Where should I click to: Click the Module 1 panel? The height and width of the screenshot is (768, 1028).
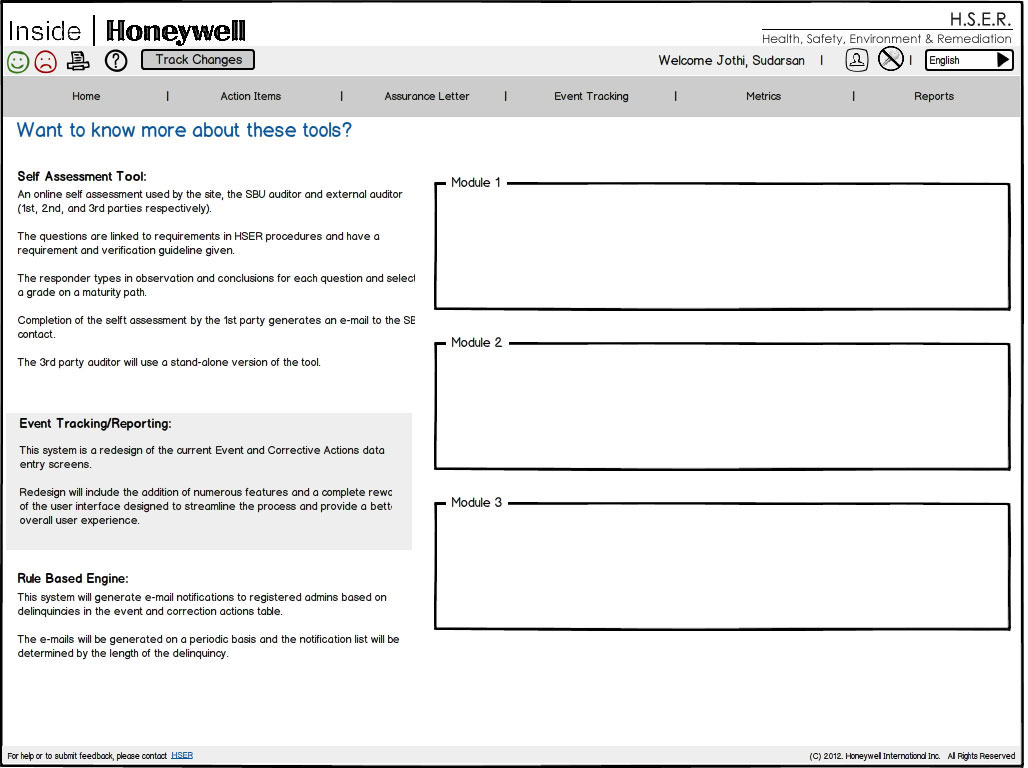coord(721,247)
